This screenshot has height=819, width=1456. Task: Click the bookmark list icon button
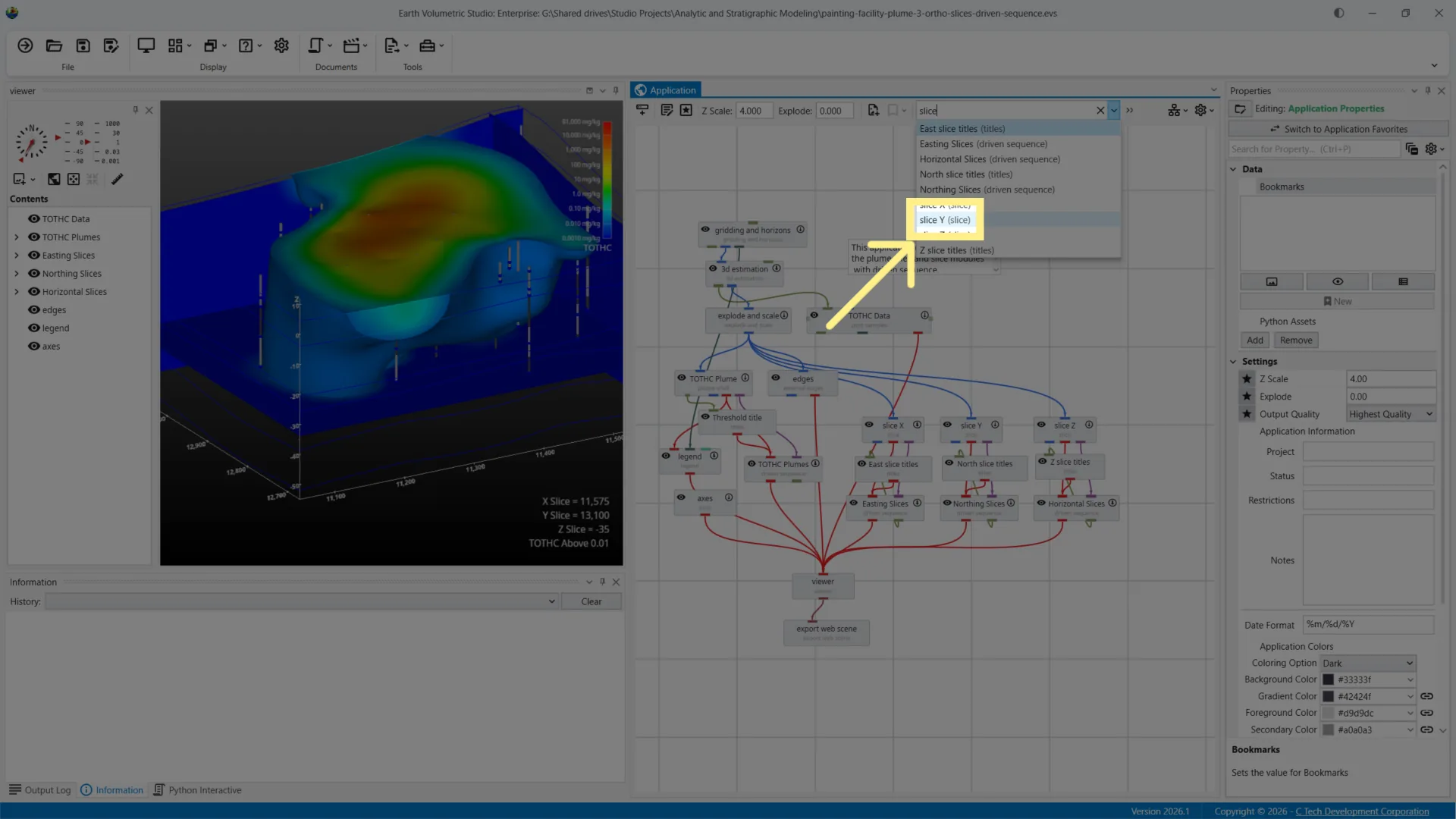click(x=1403, y=281)
